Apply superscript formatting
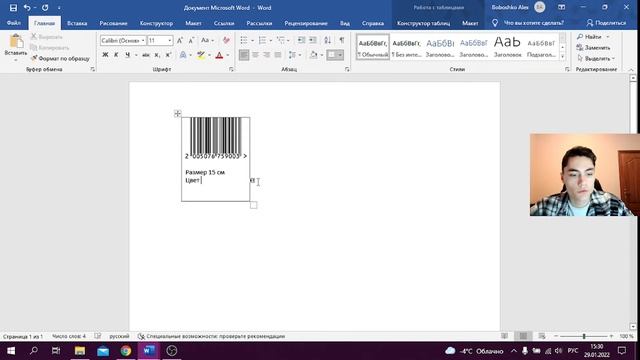This screenshot has height=360, width=640. pos(168,55)
